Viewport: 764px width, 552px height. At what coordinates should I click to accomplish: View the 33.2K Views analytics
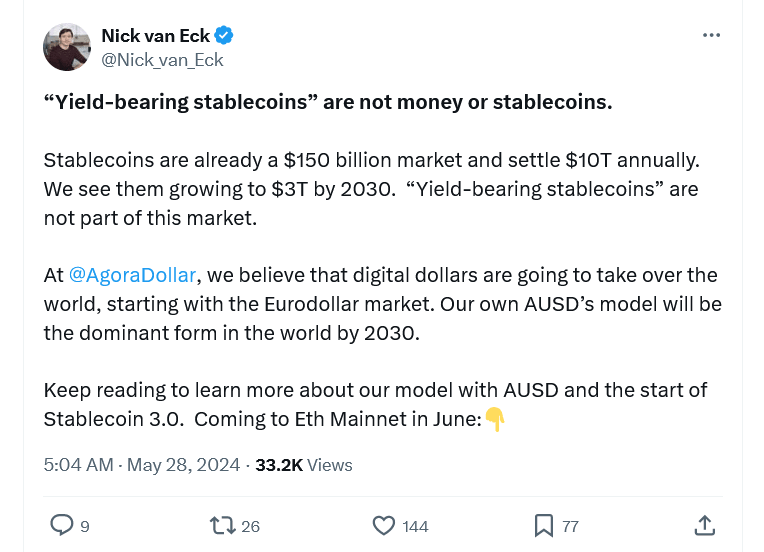pyautogui.click(x=304, y=465)
